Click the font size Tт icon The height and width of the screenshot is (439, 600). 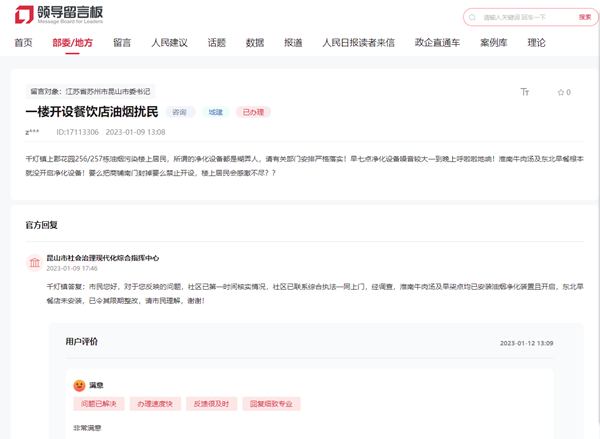(525, 92)
